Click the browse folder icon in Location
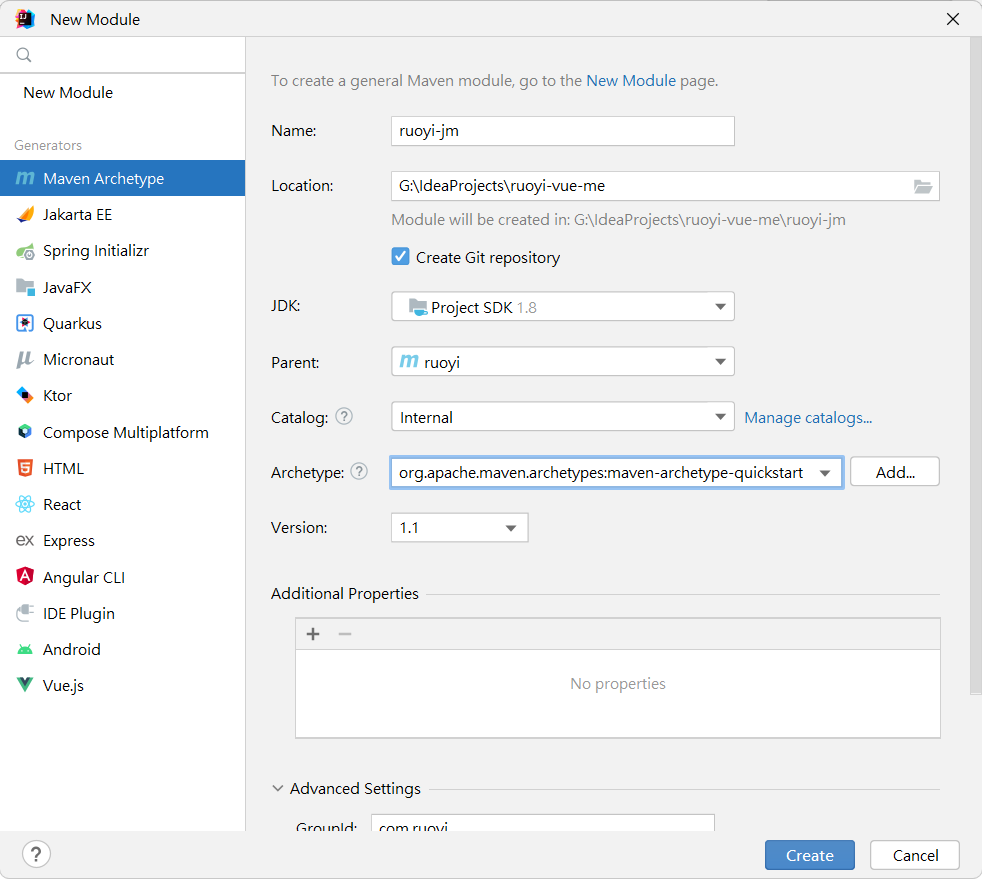Viewport: 982px width, 879px height. (922, 186)
